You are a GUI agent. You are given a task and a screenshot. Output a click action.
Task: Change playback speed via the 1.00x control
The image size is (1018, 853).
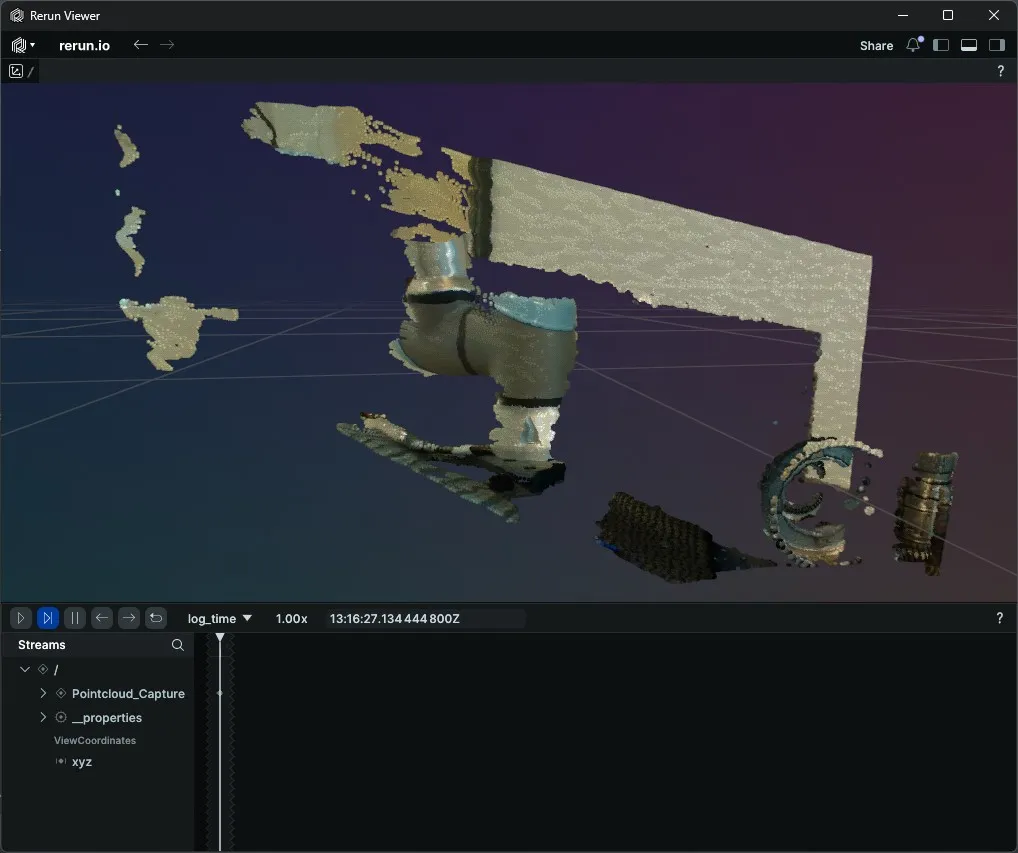(x=292, y=618)
